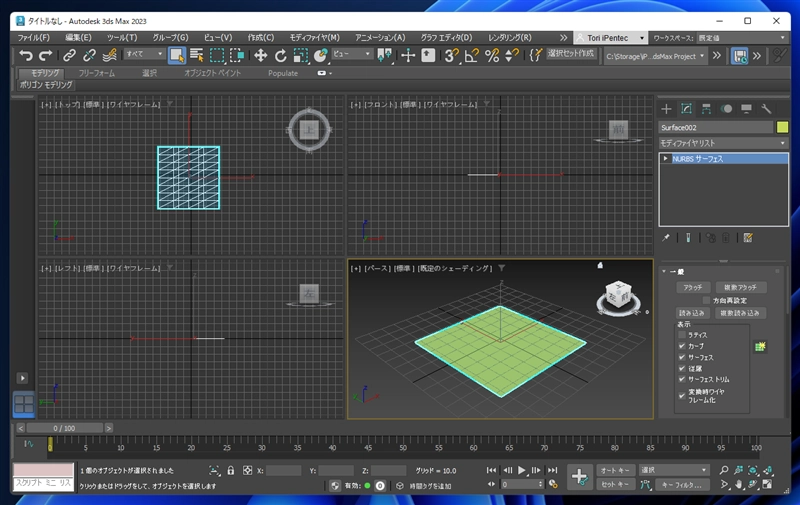Viewport: 800px width, 505px height.
Task: Open the ビュー reference coordinate dropdown
Action: point(352,54)
